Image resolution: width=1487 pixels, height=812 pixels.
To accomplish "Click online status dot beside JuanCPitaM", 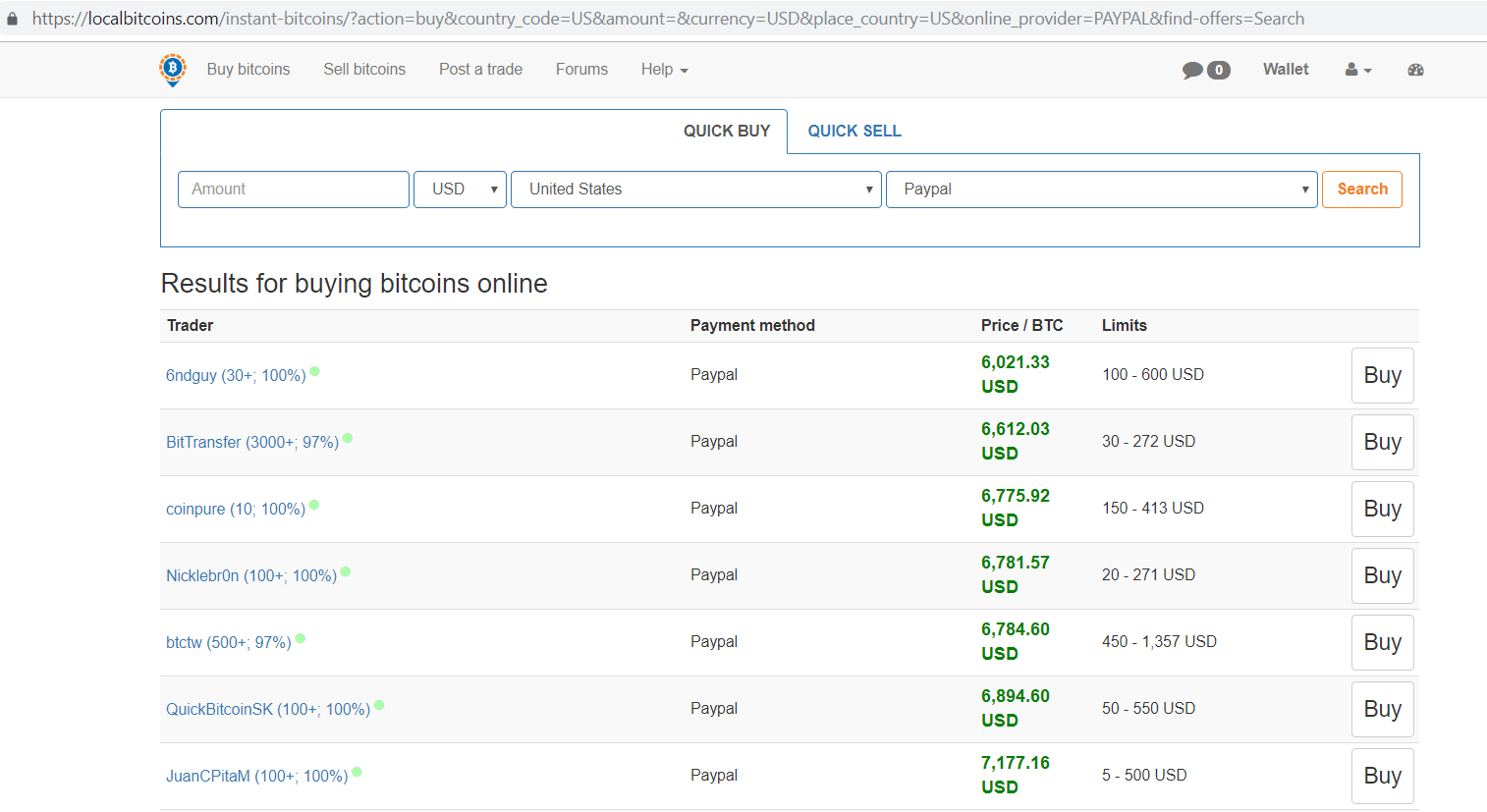I will click(358, 772).
